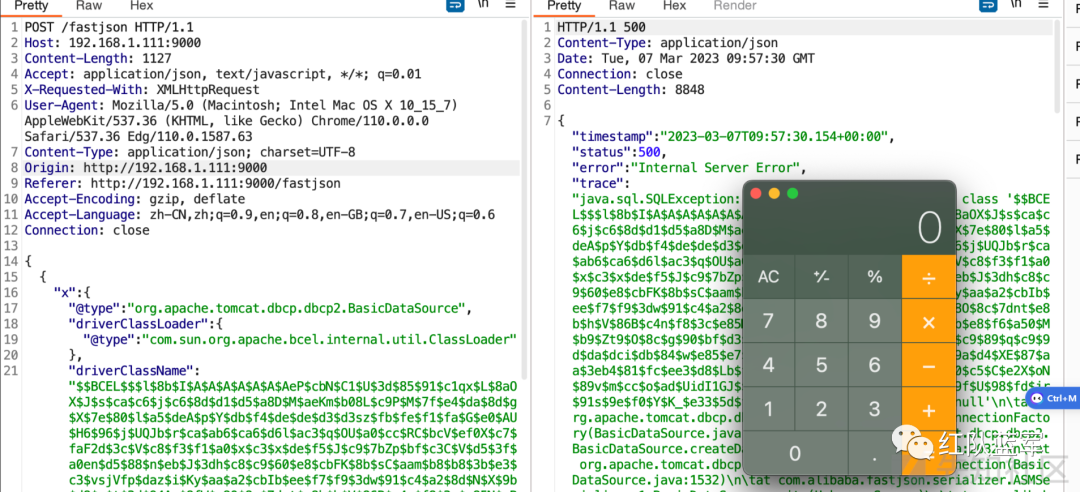This screenshot has height=492, width=1080.
Task: Click the multiply operator in Calculator
Action: tap(928, 322)
